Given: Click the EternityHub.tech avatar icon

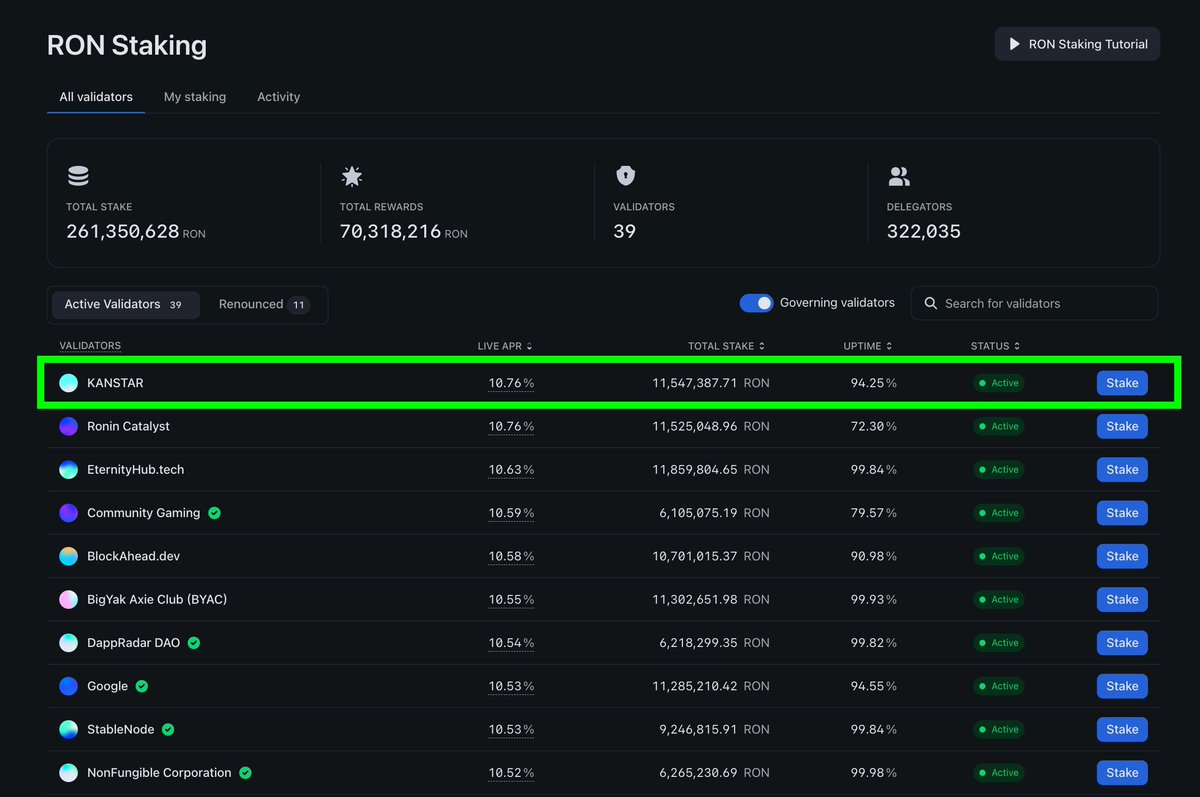Looking at the screenshot, I should tap(68, 470).
